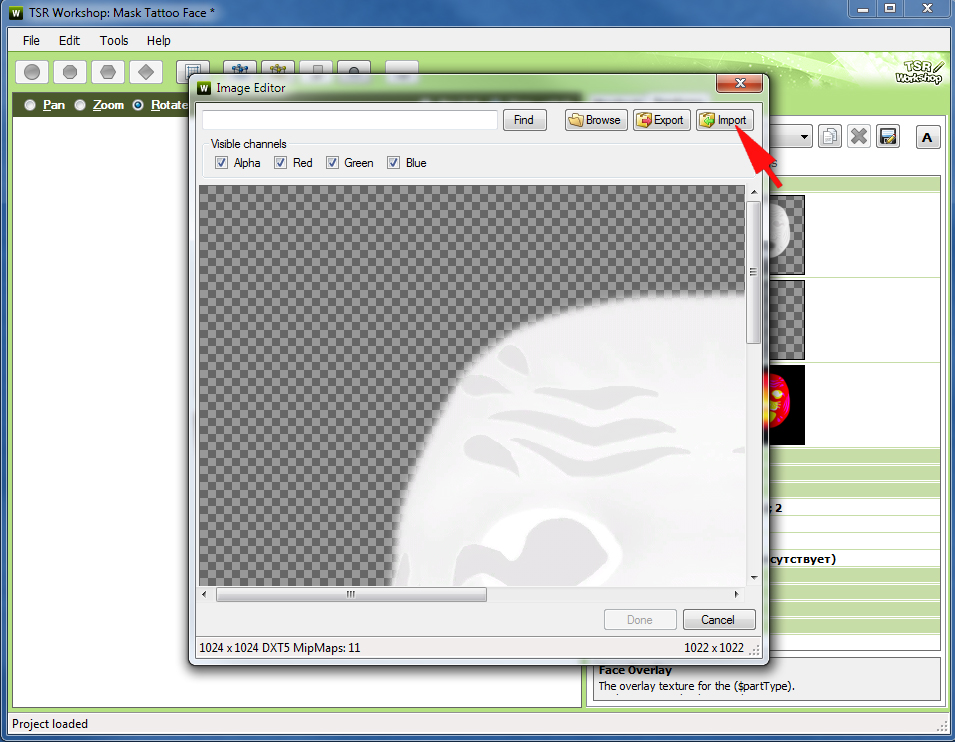Click the search text field in the Image Editor
The height and width of the screenshot is (742, 955).
pyautogui.click(x=350, y=120)
